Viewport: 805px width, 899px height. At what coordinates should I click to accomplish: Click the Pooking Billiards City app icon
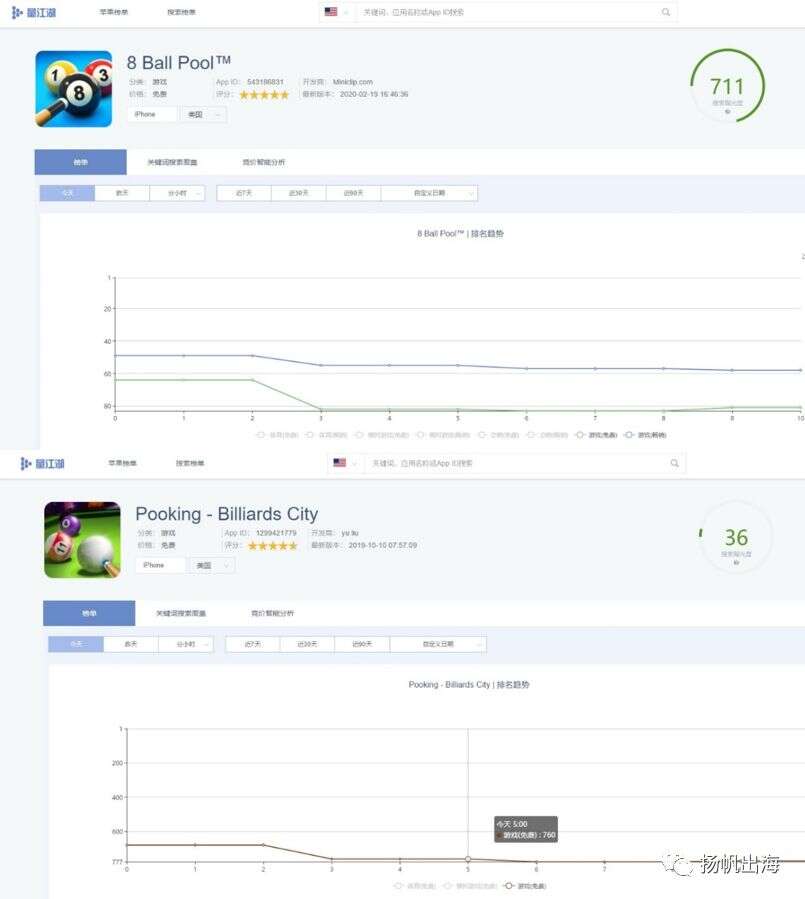point(83,540)
